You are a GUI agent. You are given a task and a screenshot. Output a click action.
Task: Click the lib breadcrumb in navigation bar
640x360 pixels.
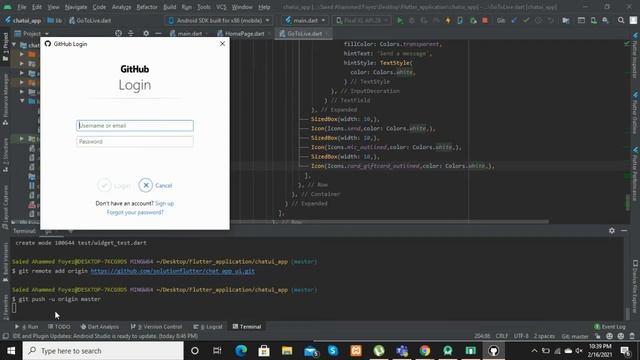point(55,20)
